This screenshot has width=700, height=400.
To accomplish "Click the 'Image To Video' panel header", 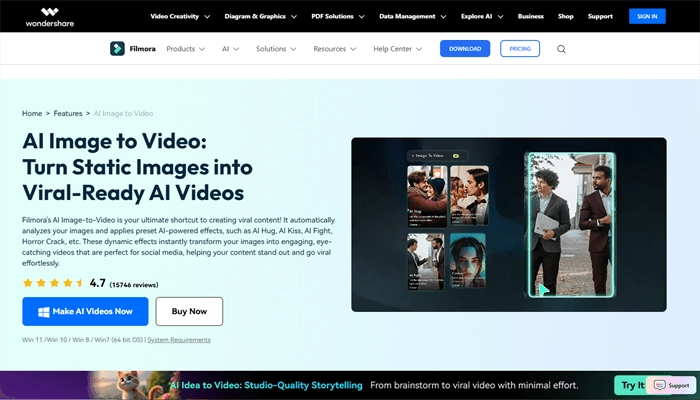I will tap(438, 156).
